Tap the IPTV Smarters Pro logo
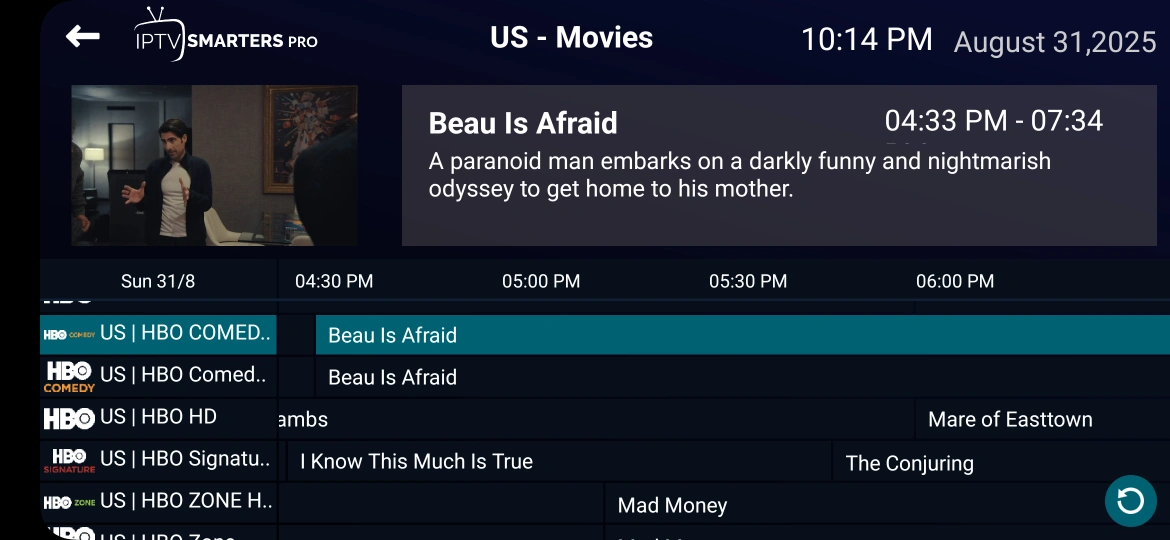Image resolution: width=1170 pixels, height=540 pixels. tap(225, 34)
